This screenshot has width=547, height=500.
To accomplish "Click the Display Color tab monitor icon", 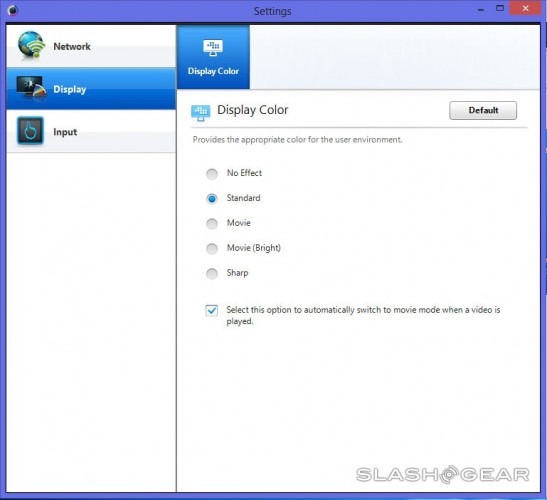I will click(213, 48).
